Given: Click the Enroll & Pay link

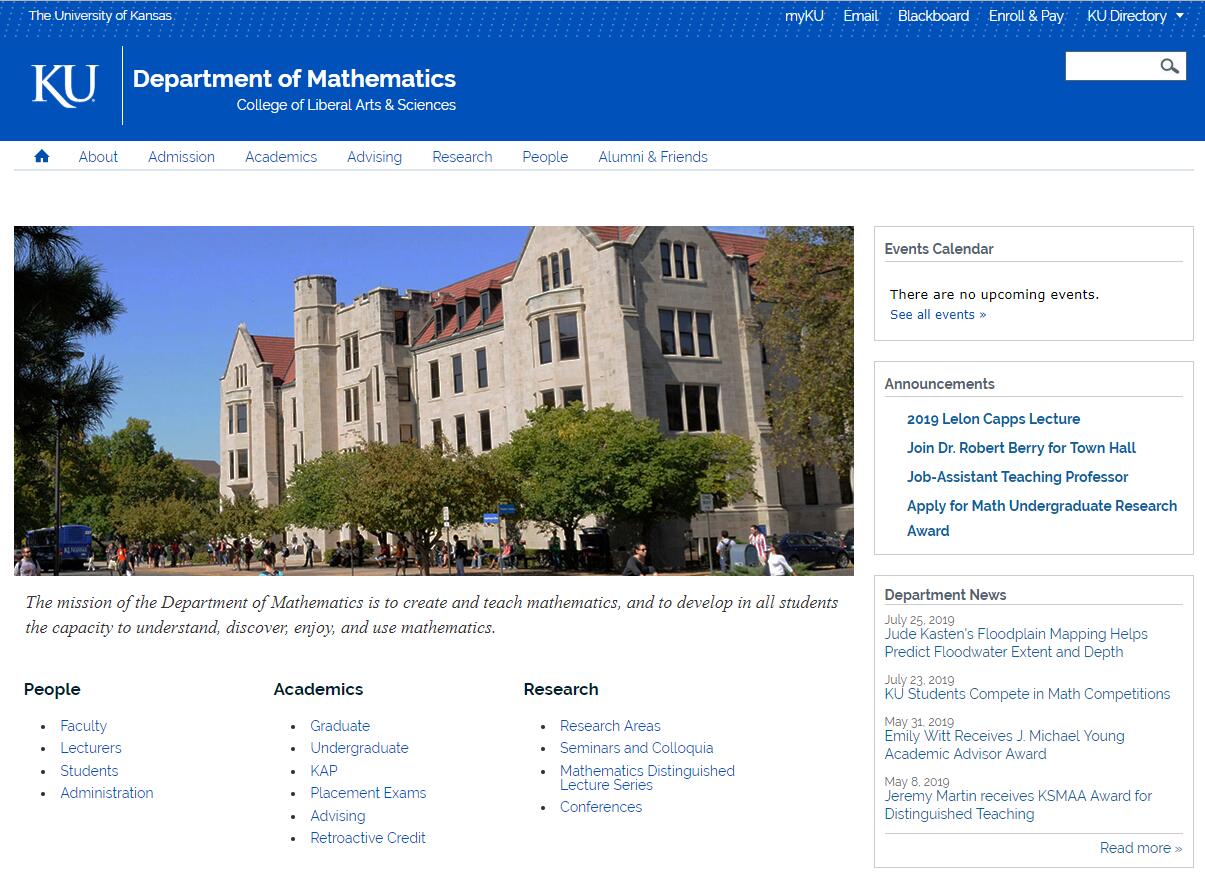Looking at the screenshot, I should [1026, 15].
